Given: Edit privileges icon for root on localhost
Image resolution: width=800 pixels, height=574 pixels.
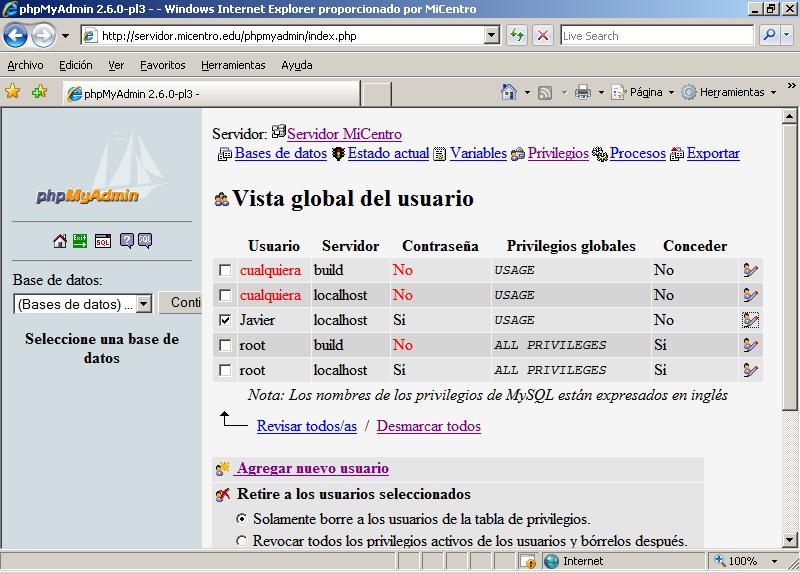Looking at the screenshot, I should (750, 371).
